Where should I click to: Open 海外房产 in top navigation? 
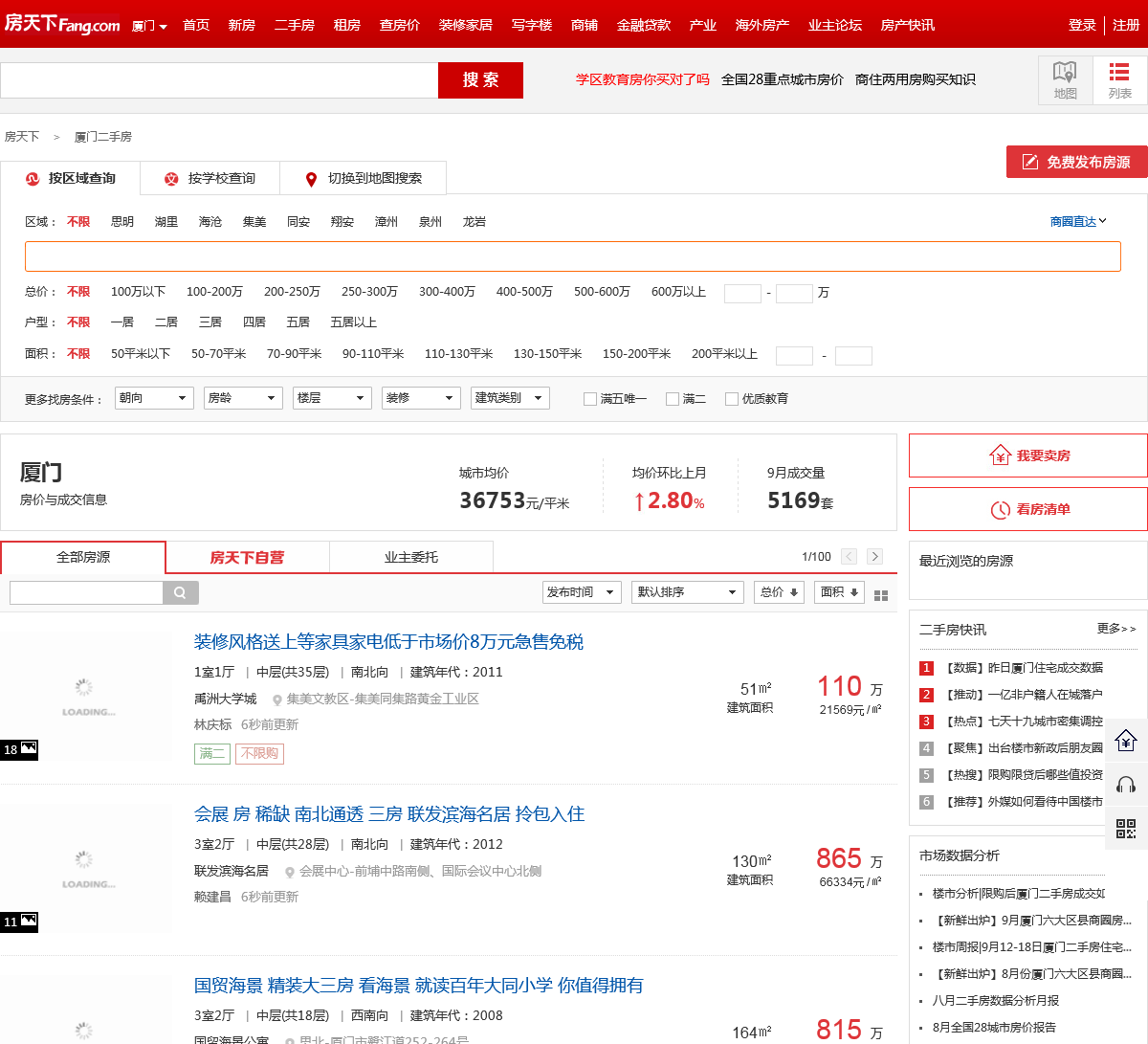pos(762,25)
